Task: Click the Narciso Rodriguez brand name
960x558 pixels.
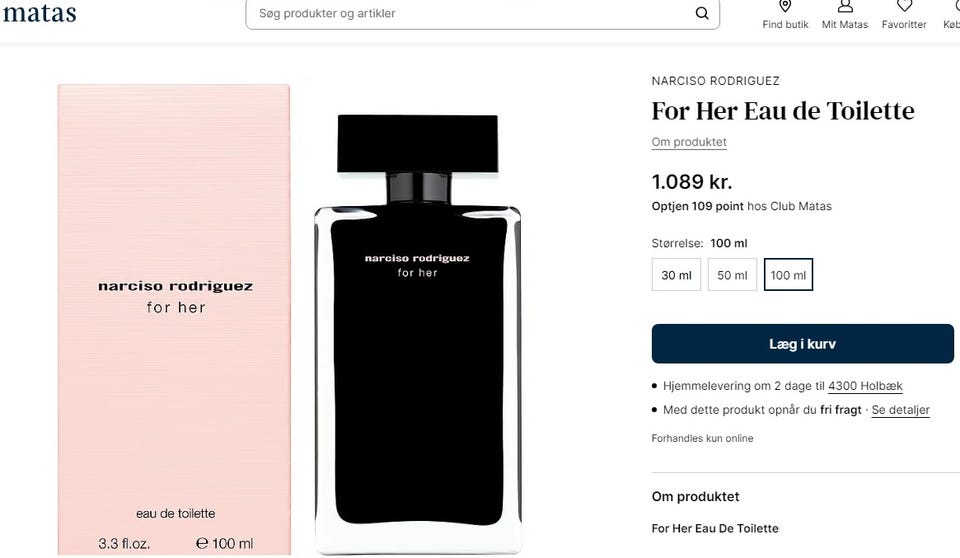Action: pyautogui.click(x=715, y=81)
